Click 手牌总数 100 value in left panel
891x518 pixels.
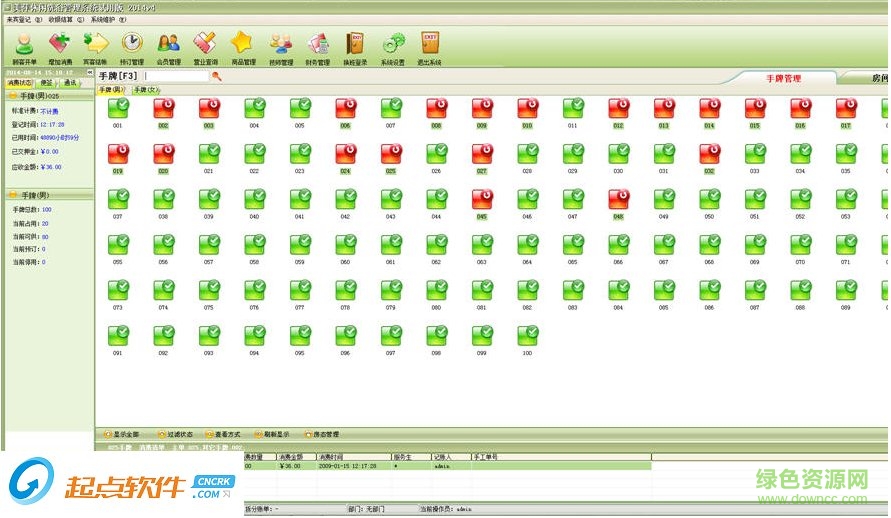point(47,210)
